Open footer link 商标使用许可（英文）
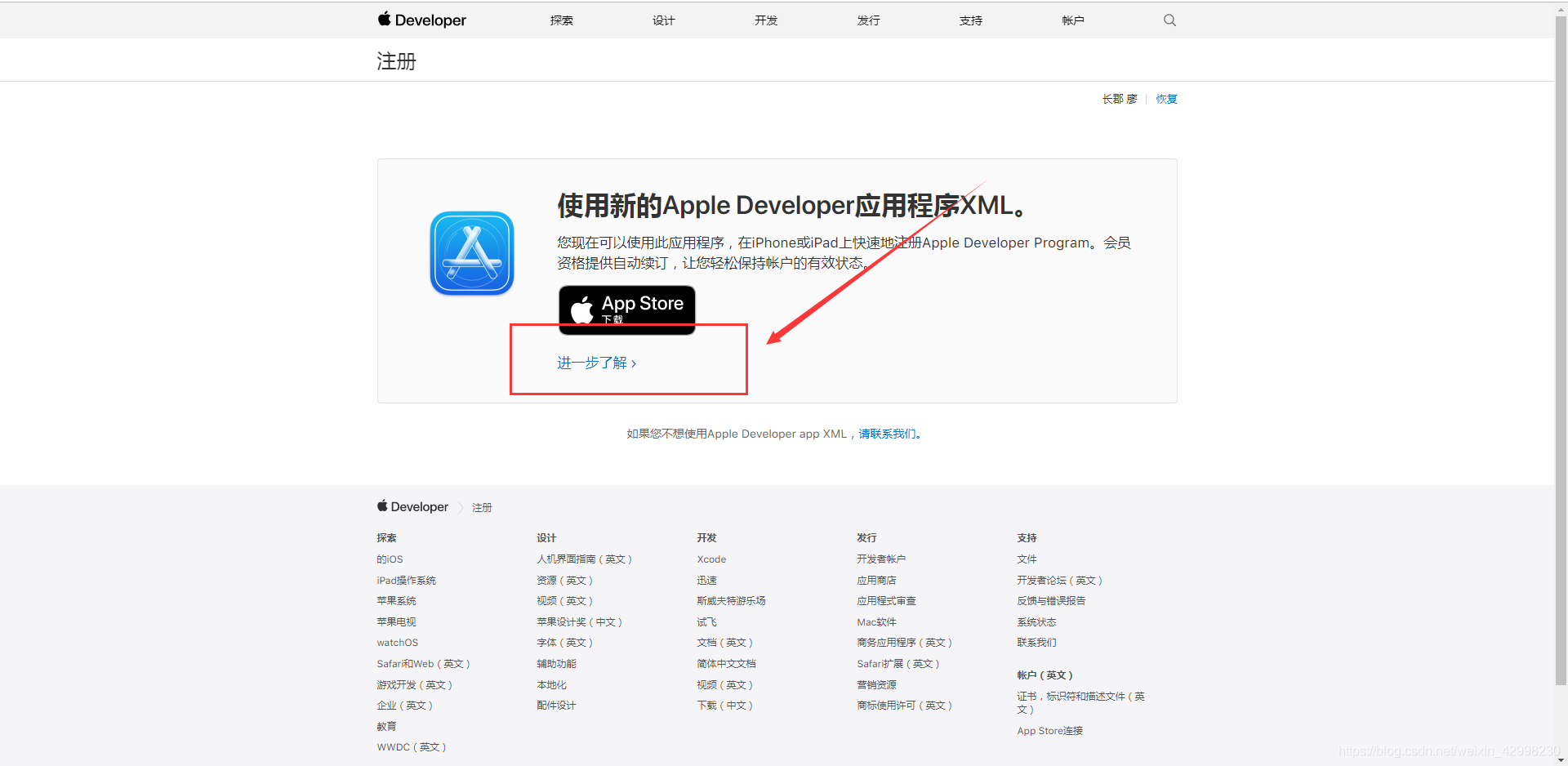This screenshot has width=1568, height=766. tap(904, 706)
